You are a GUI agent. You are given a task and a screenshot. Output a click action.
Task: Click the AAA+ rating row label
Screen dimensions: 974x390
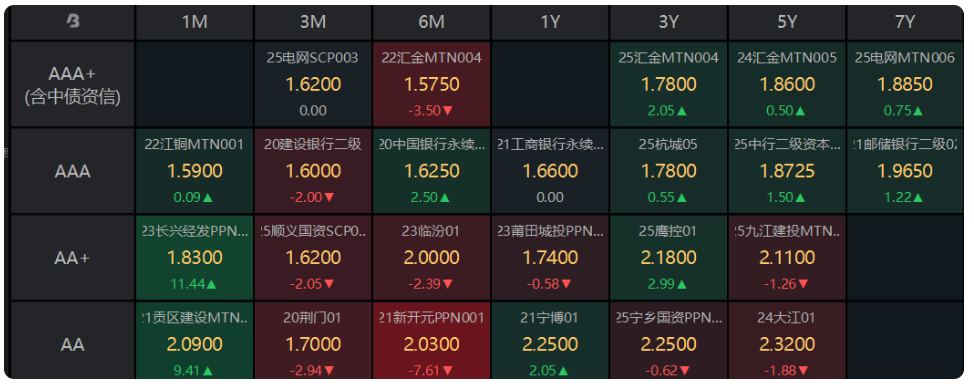pos(73,84)
